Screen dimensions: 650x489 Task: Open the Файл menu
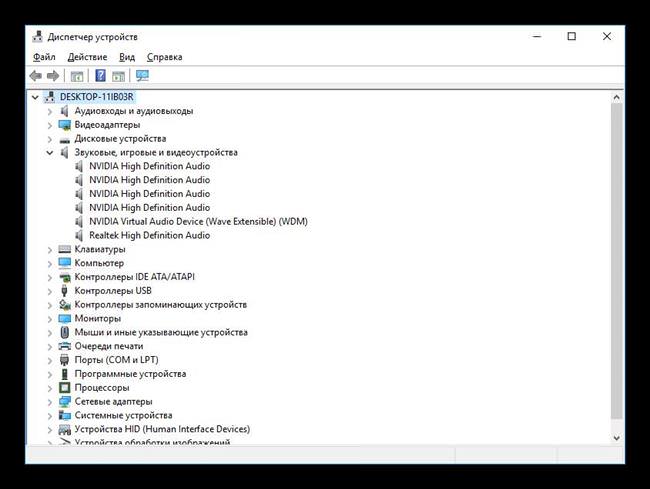[x=44, y=57]
